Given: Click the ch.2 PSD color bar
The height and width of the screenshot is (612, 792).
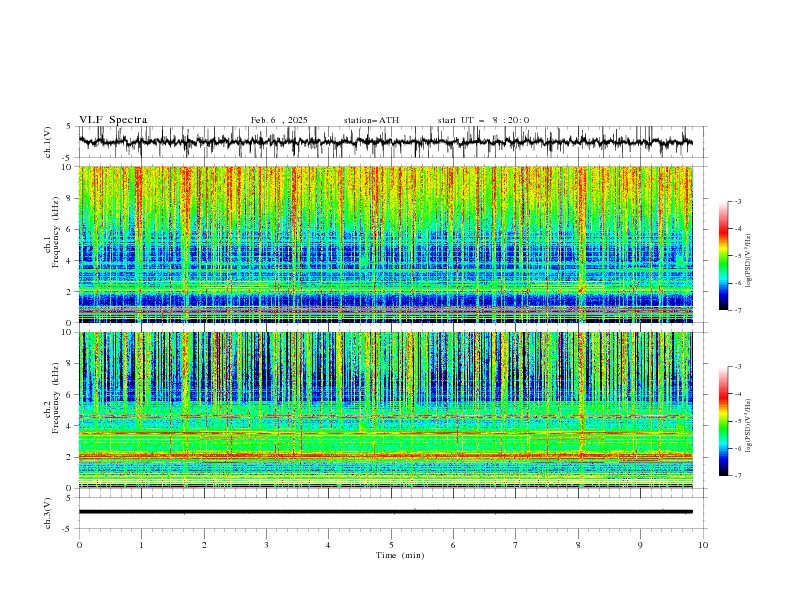Looking at the screenshot, I should [723, 421].
